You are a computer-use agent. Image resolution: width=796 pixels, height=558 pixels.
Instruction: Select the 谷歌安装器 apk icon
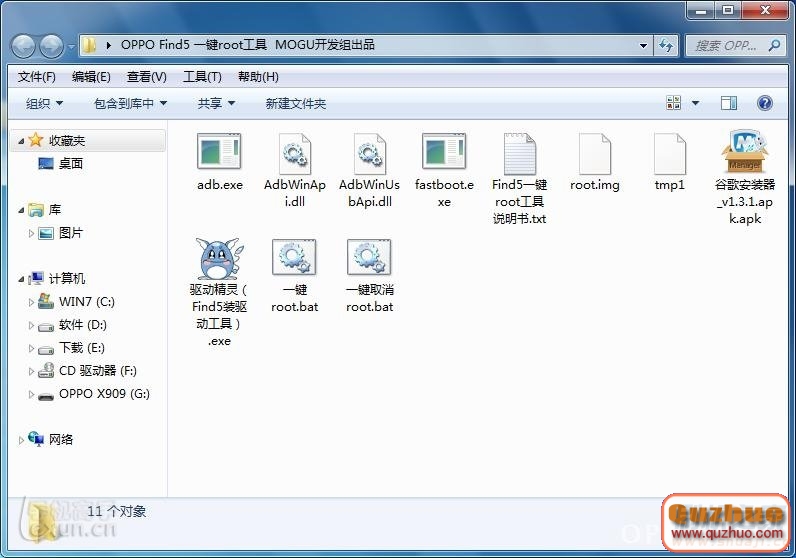tap(745, 151)
